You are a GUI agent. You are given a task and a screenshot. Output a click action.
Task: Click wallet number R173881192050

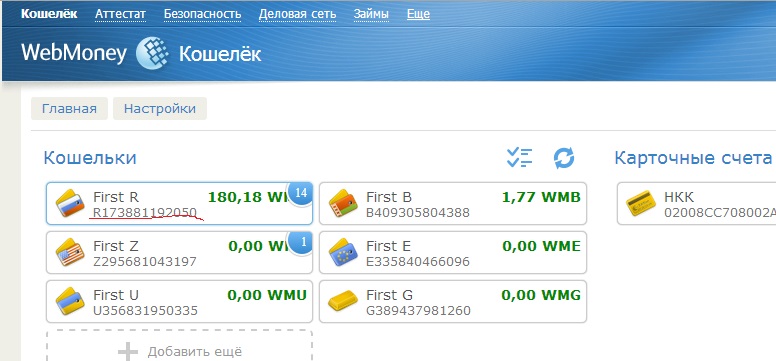[x=145, y=212]
